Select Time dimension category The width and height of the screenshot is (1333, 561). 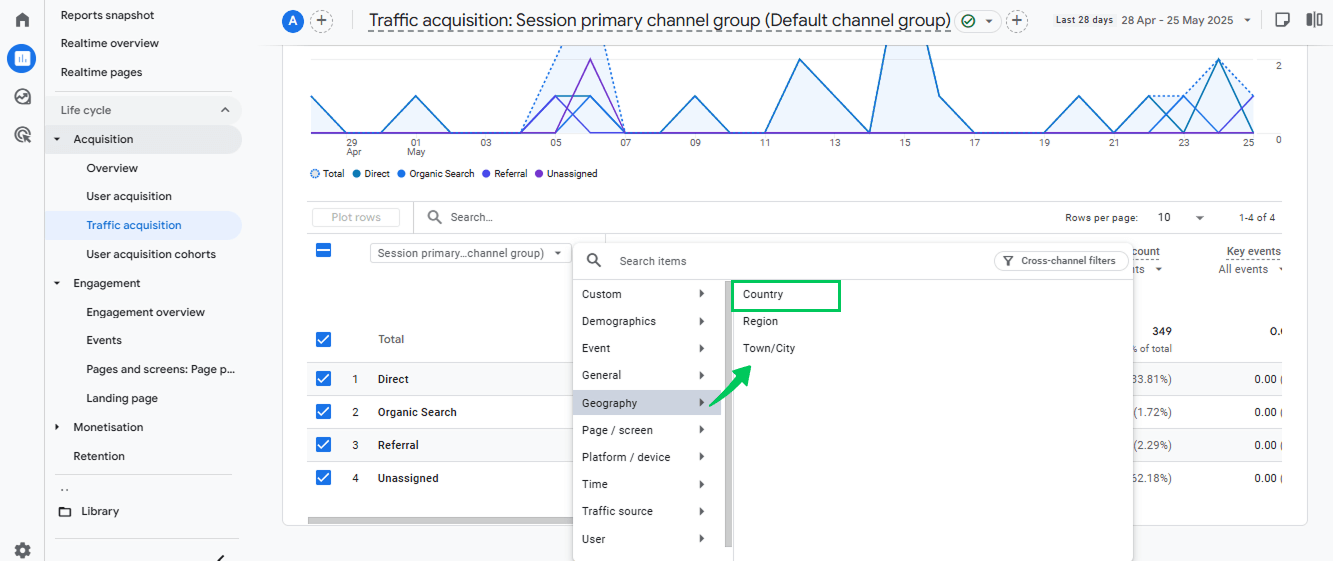coord(646,484)
